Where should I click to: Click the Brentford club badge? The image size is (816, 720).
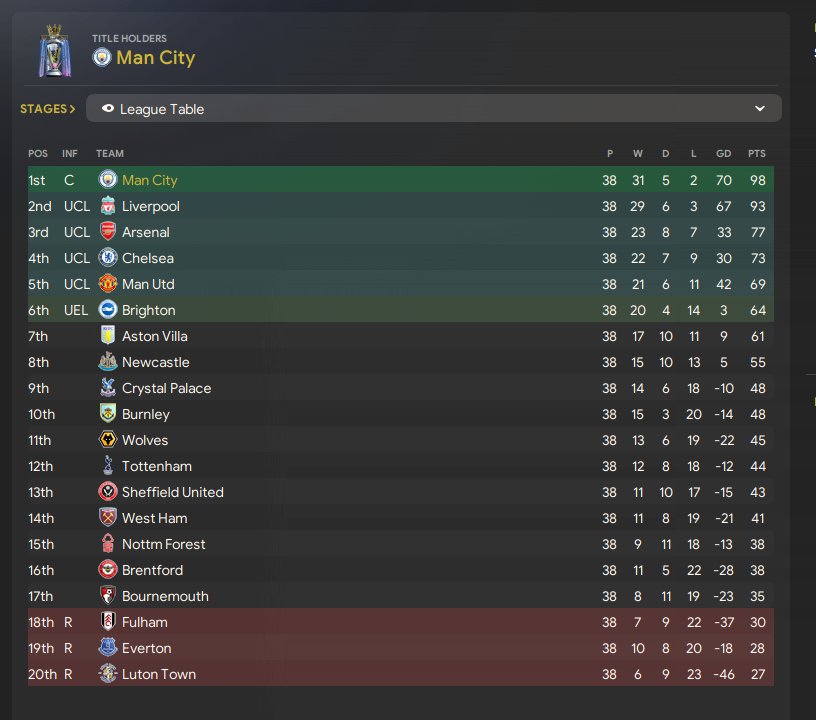coord(107,570)
